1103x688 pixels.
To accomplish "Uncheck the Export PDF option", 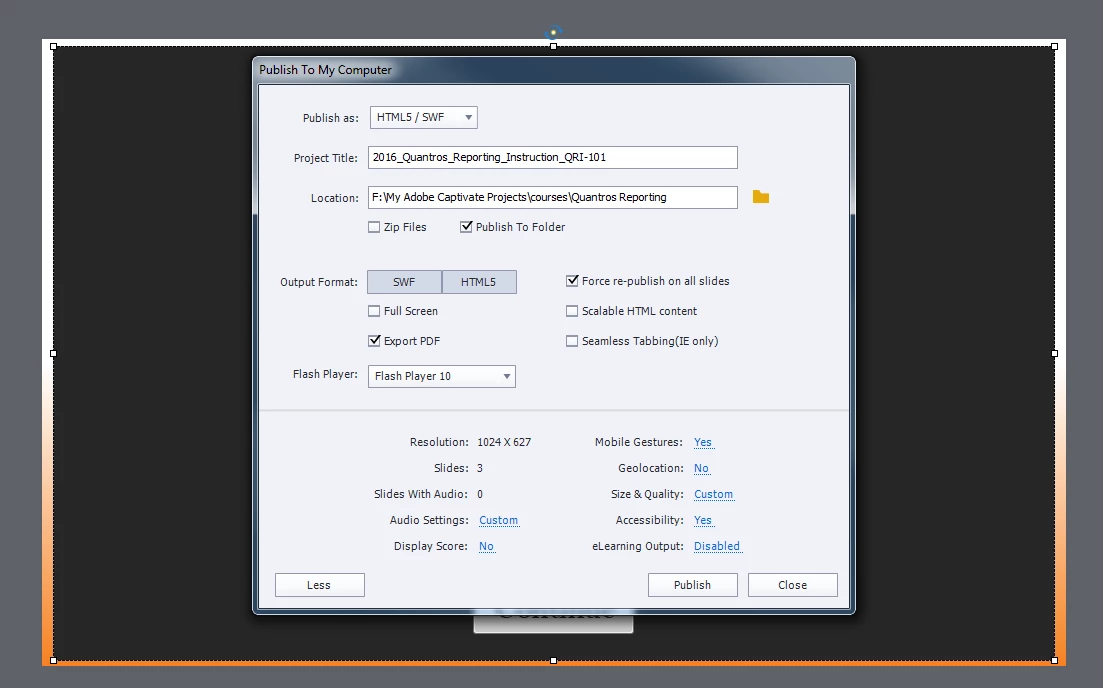I will [374, 340].
